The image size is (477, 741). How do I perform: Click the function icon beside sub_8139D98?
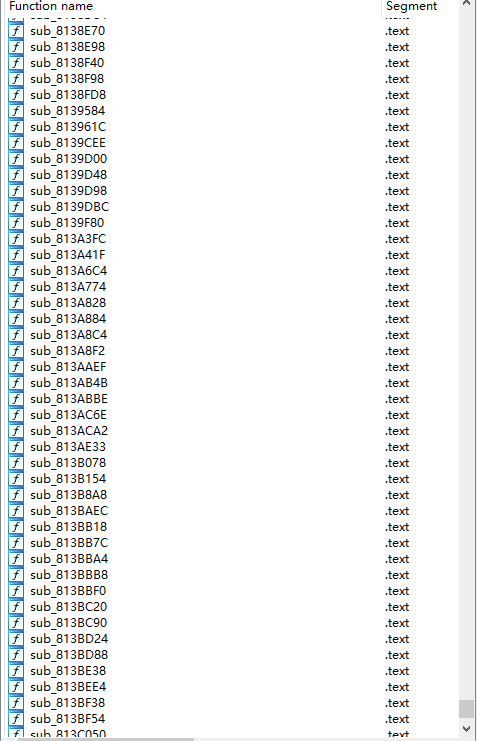click(x=16, y=191)
